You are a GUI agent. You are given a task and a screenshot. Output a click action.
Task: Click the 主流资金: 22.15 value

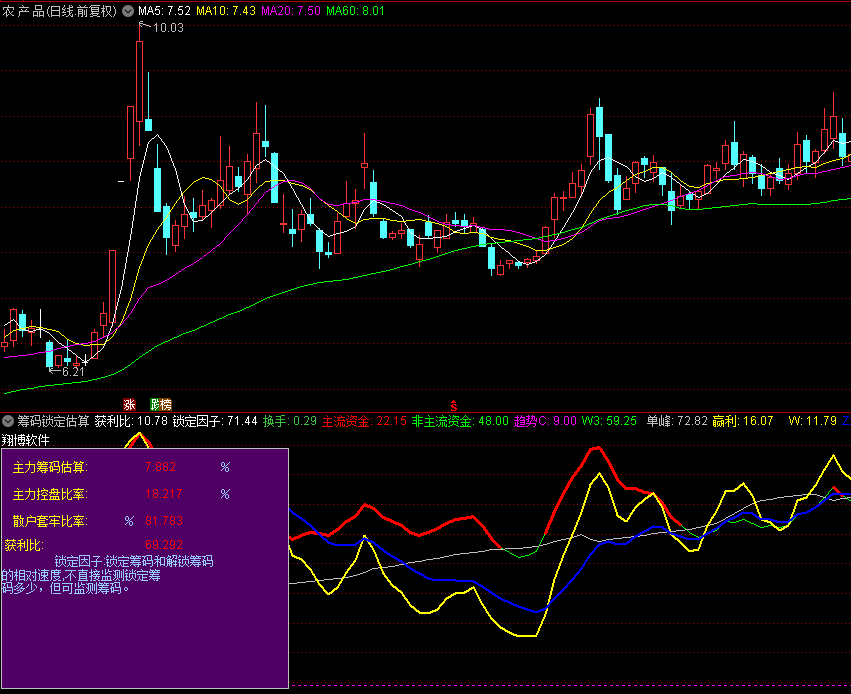coord(364,421)
